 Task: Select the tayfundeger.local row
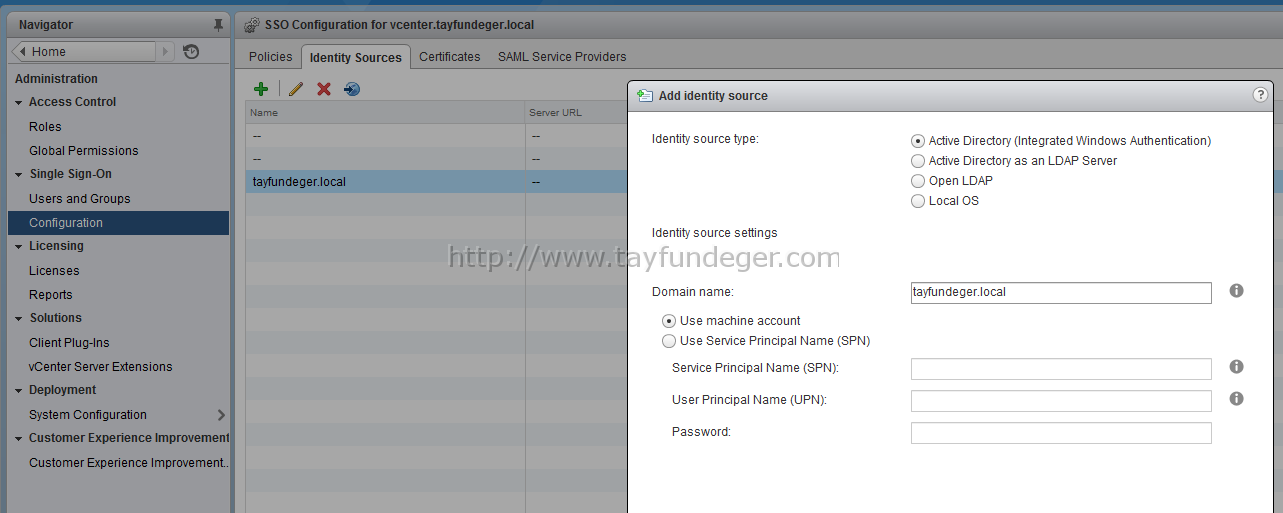437,182
